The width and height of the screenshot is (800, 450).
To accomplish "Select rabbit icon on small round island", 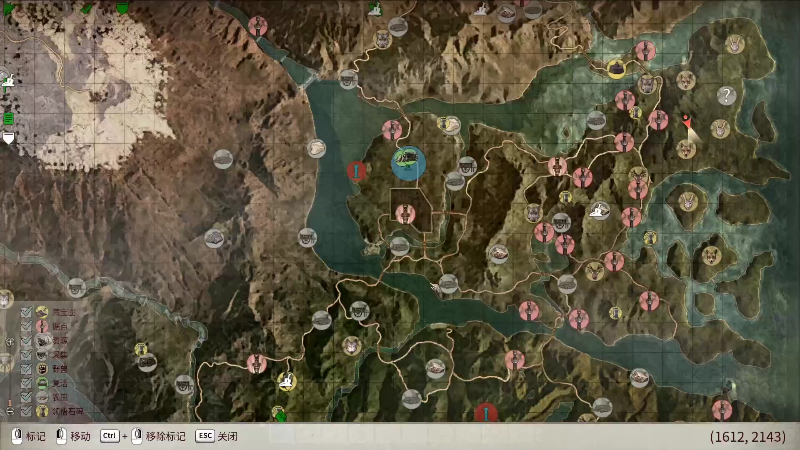I will coord(688,202).
